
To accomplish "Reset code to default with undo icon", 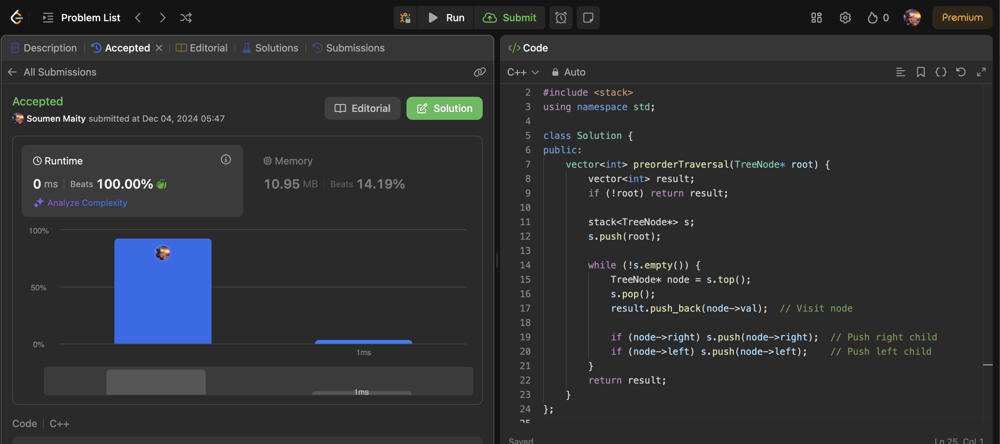I will [961, 72].
